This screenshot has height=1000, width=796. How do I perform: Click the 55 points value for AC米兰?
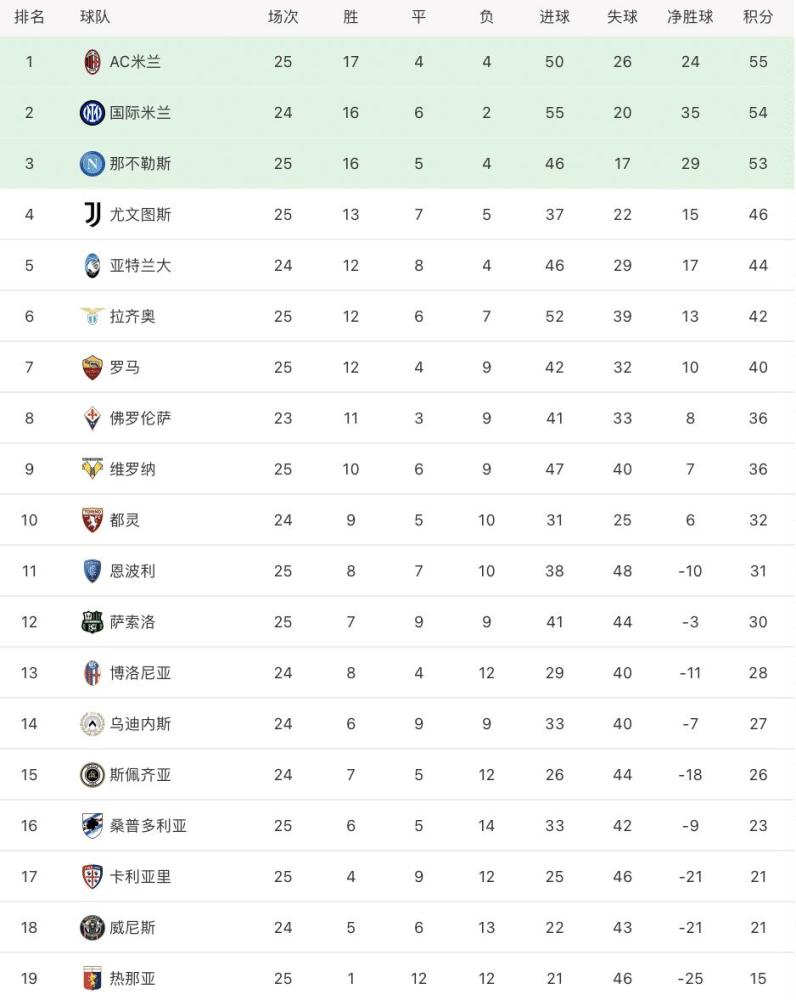(758, 62)
